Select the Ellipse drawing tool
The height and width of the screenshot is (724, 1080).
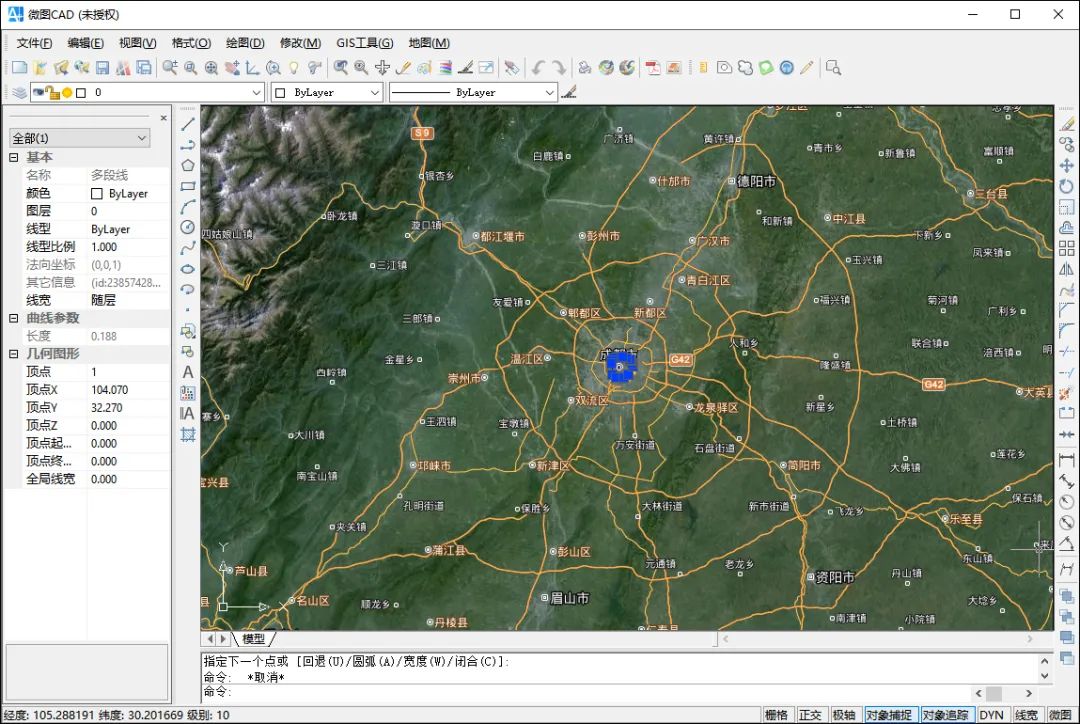coord(187,269)
